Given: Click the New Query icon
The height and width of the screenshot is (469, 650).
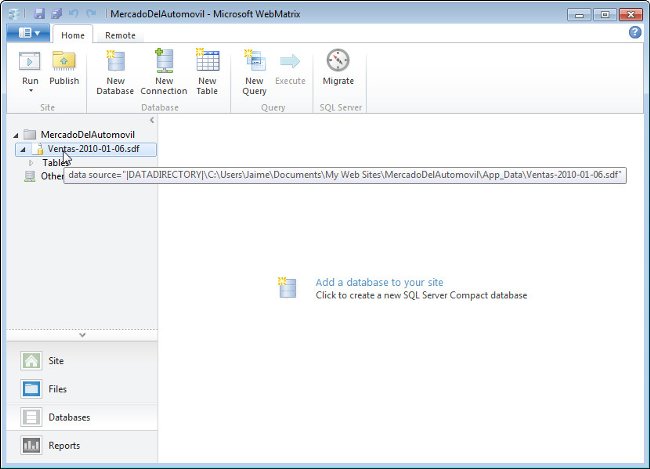Looking at the screenshot, I should 254,61.
